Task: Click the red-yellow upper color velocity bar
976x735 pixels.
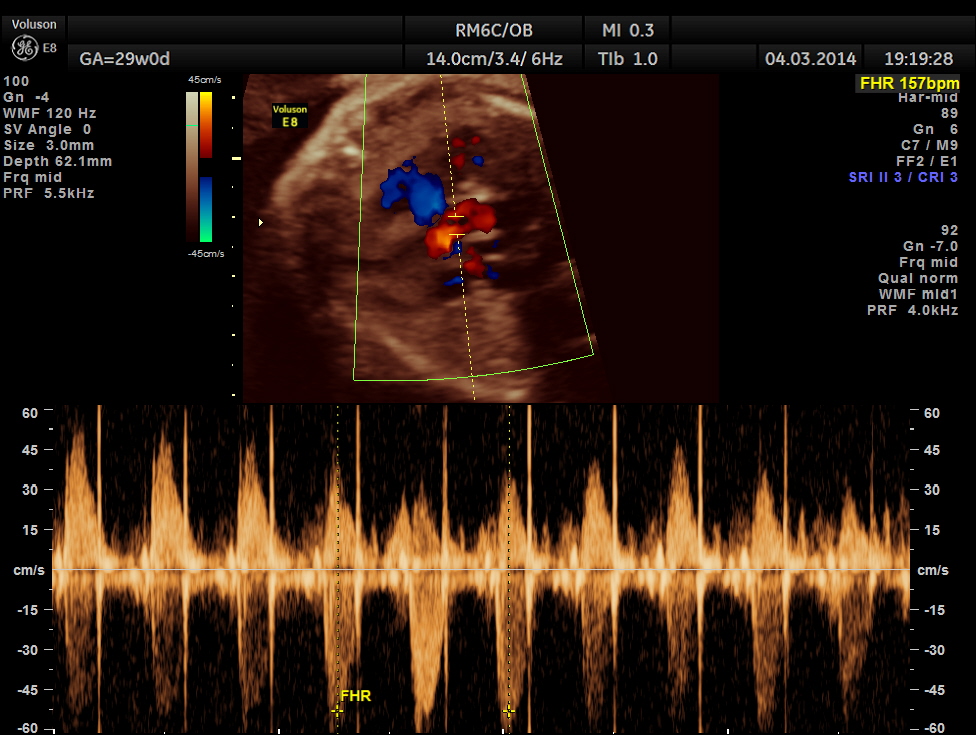Action: tap(205, 124)
